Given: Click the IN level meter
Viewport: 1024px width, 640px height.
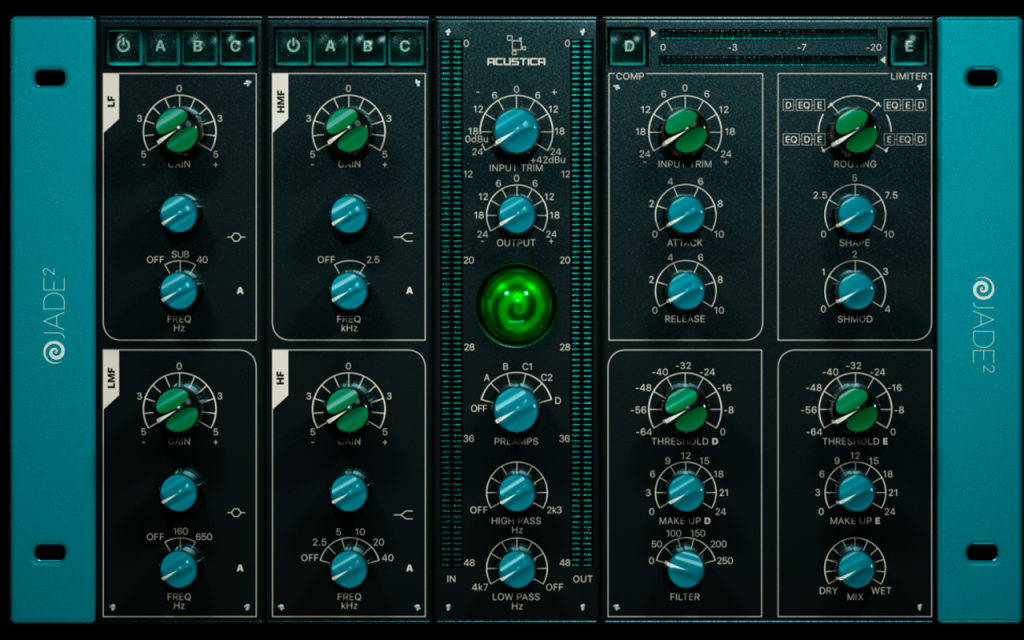Looking at the screenshot, I should pyautogui.click(x=451, y=304).
